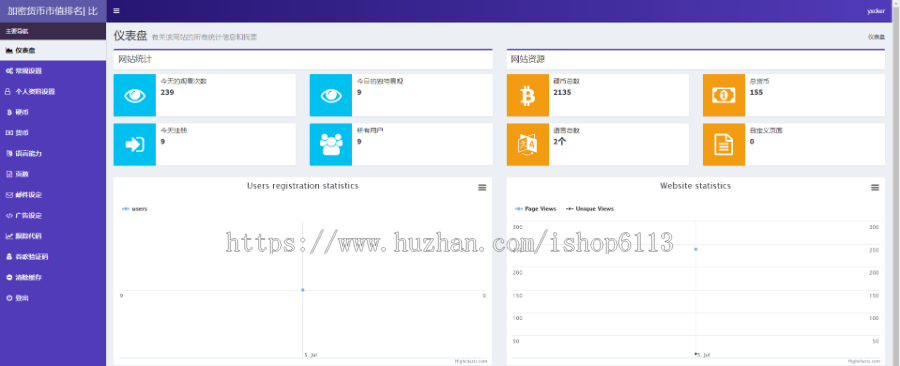Click the Users registration statistics title
This screenshot has width=900, height=366.
click(302, 186)
